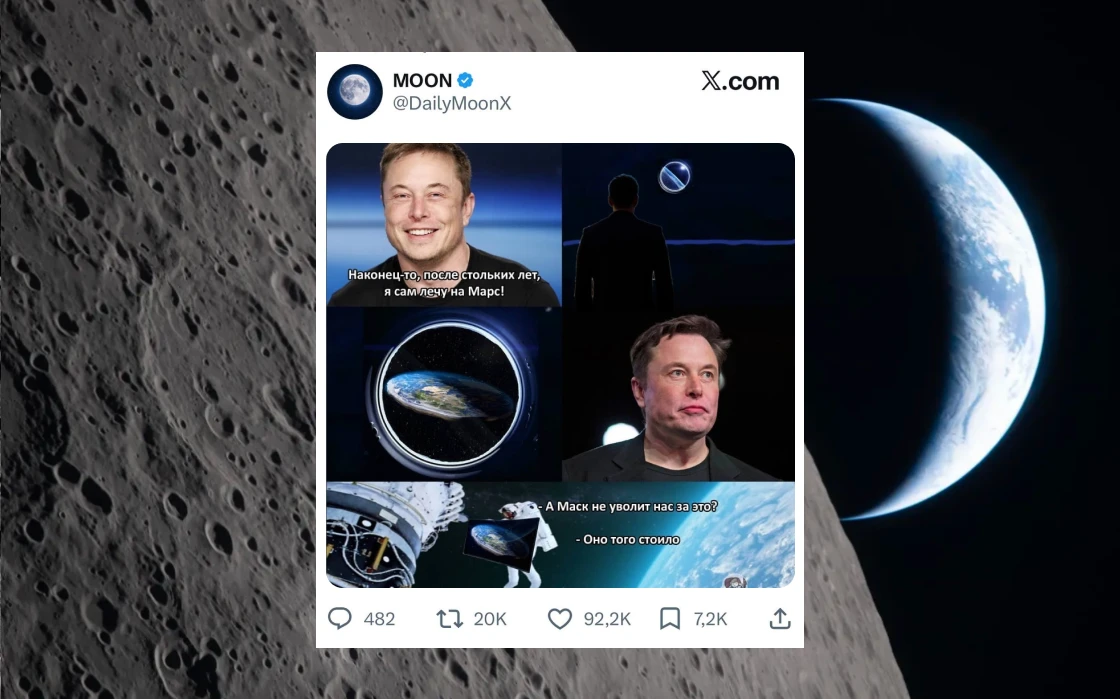Image resolution: width=1120 pixels, height=699 pixels.
Task: Like the post with the heart icon
Action: 560,618
